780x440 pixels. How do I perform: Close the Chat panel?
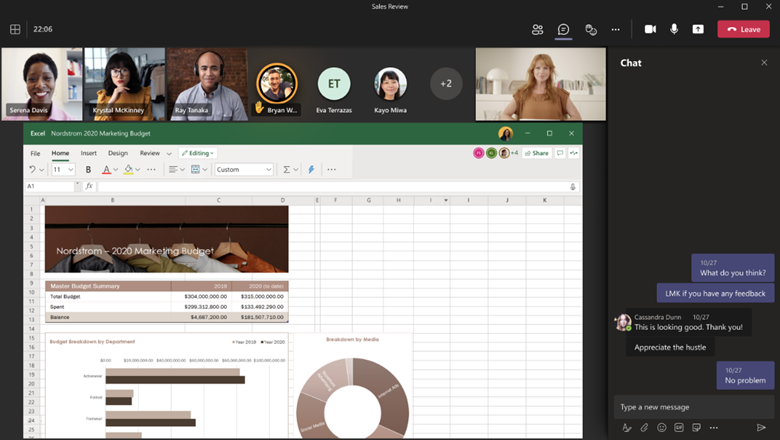[764, 63]
